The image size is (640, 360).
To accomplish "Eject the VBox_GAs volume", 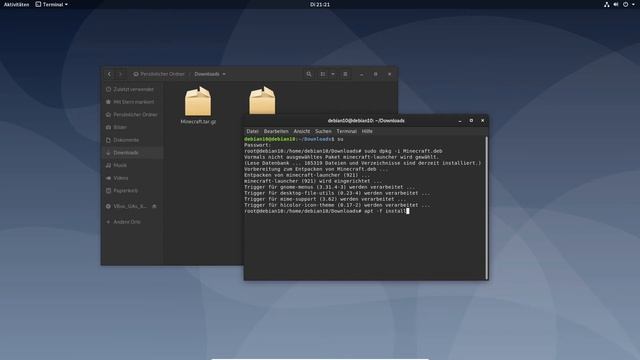I will [x=154, y=207].
